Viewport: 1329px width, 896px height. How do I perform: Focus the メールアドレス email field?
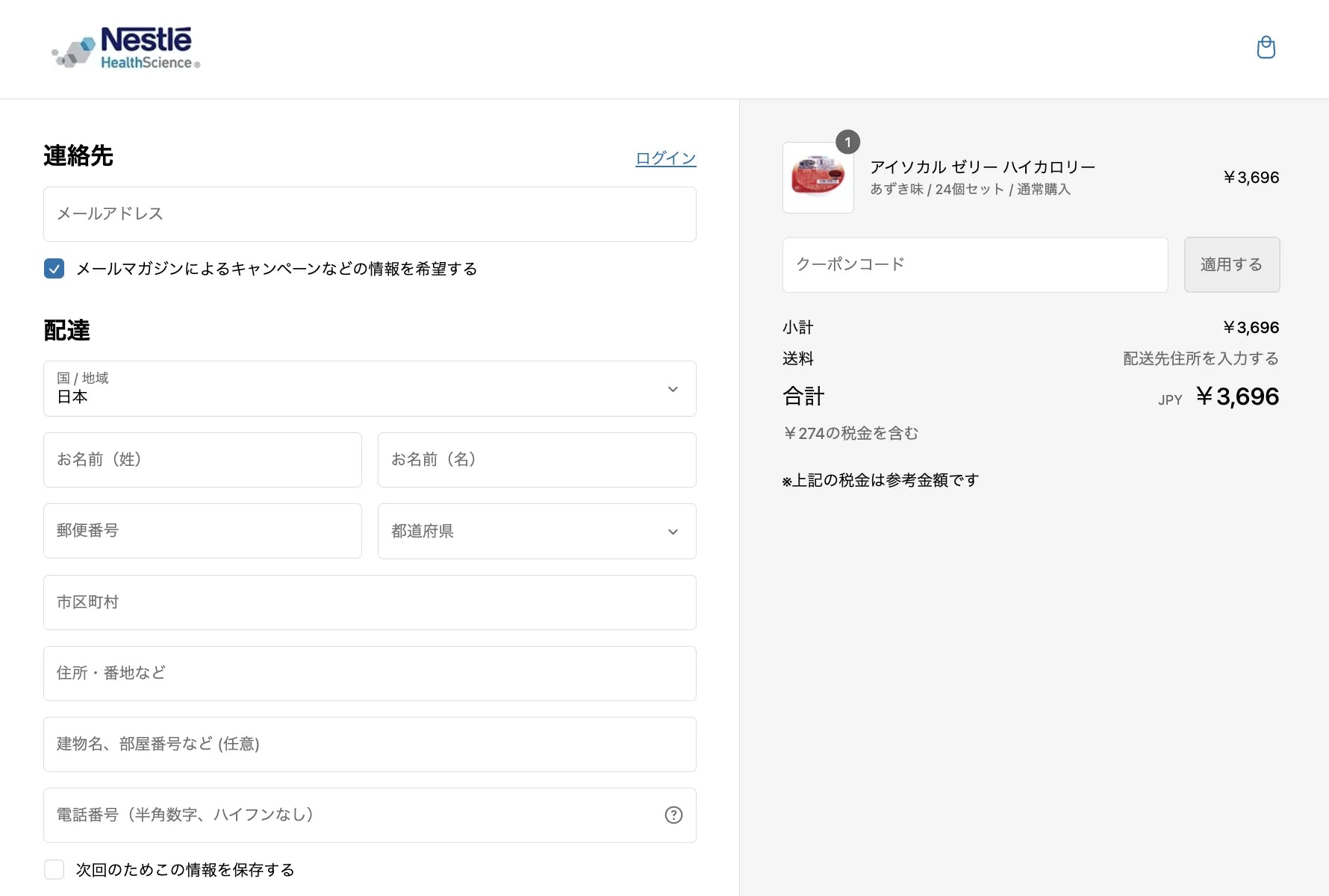370,214
